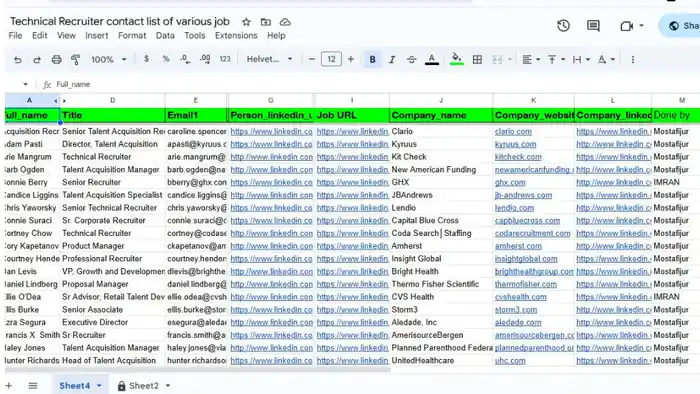Open the Help menu
The height and width of the screenshot is (394, 700).
(x=276, y=36)
